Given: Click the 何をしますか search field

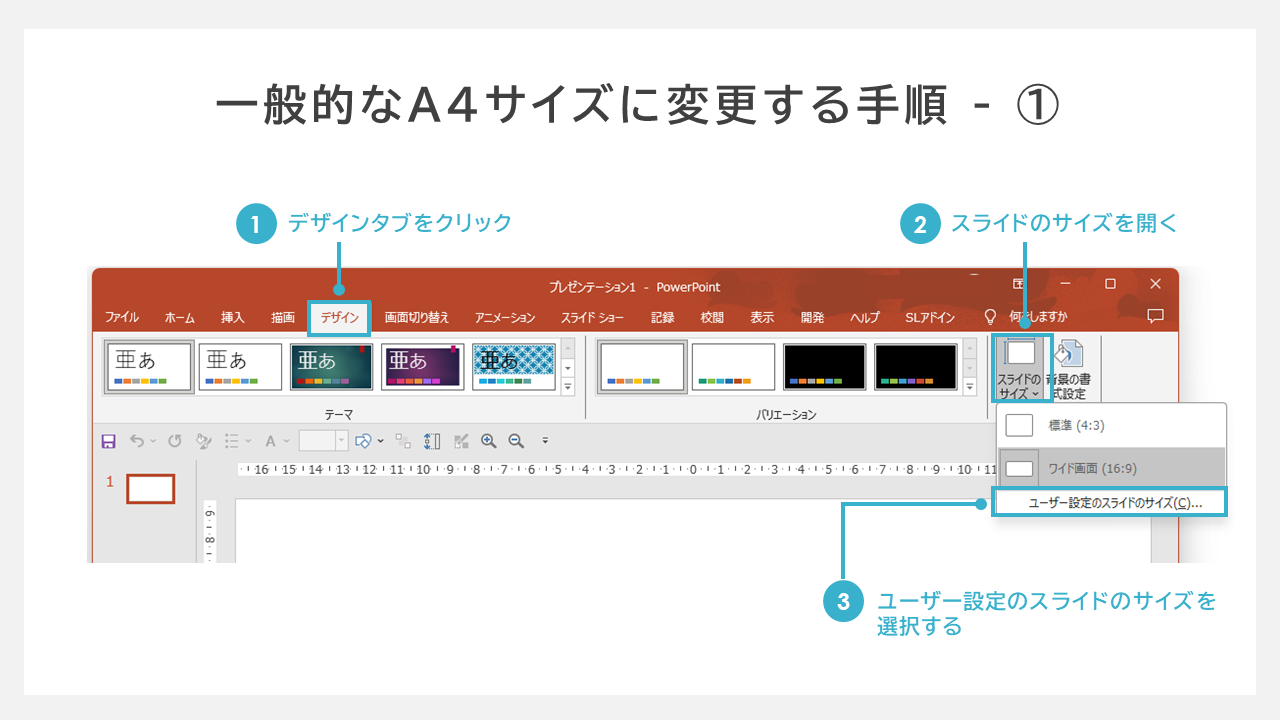Looking at the screenshot, I should pos(1038,317).
